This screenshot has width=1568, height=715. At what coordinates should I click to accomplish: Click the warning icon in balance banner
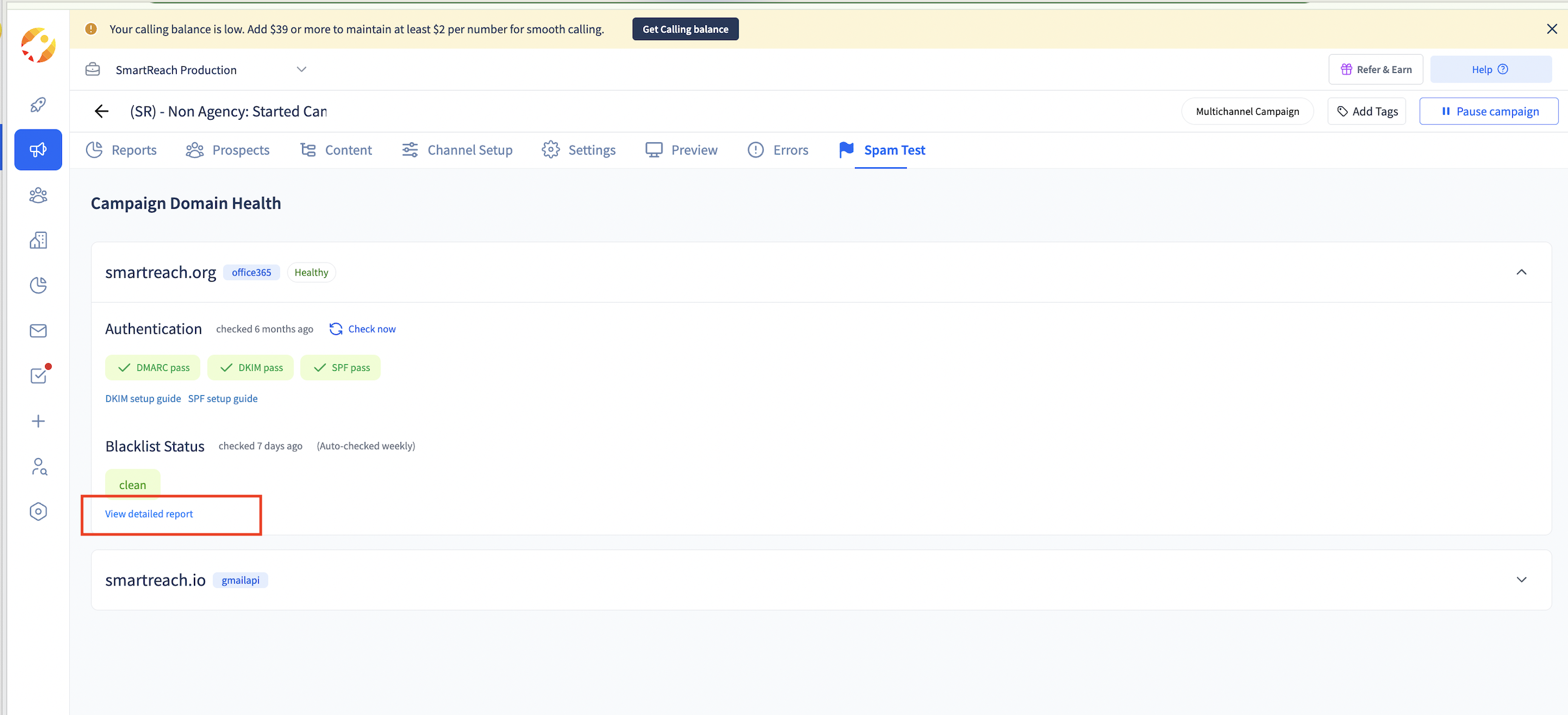[91, 29]
